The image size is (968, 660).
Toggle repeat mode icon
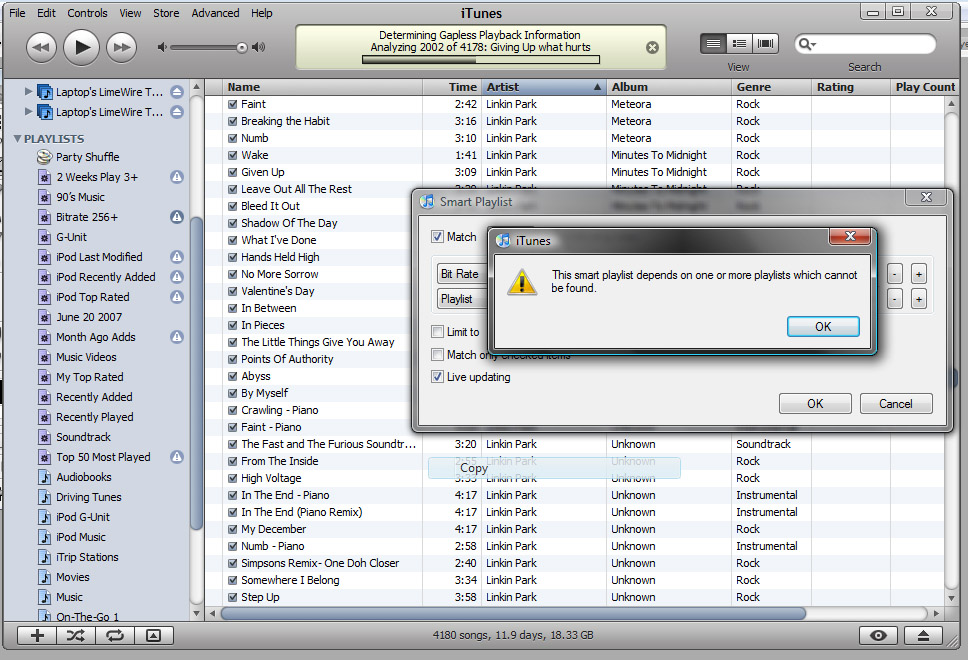(x=115, y=635)
